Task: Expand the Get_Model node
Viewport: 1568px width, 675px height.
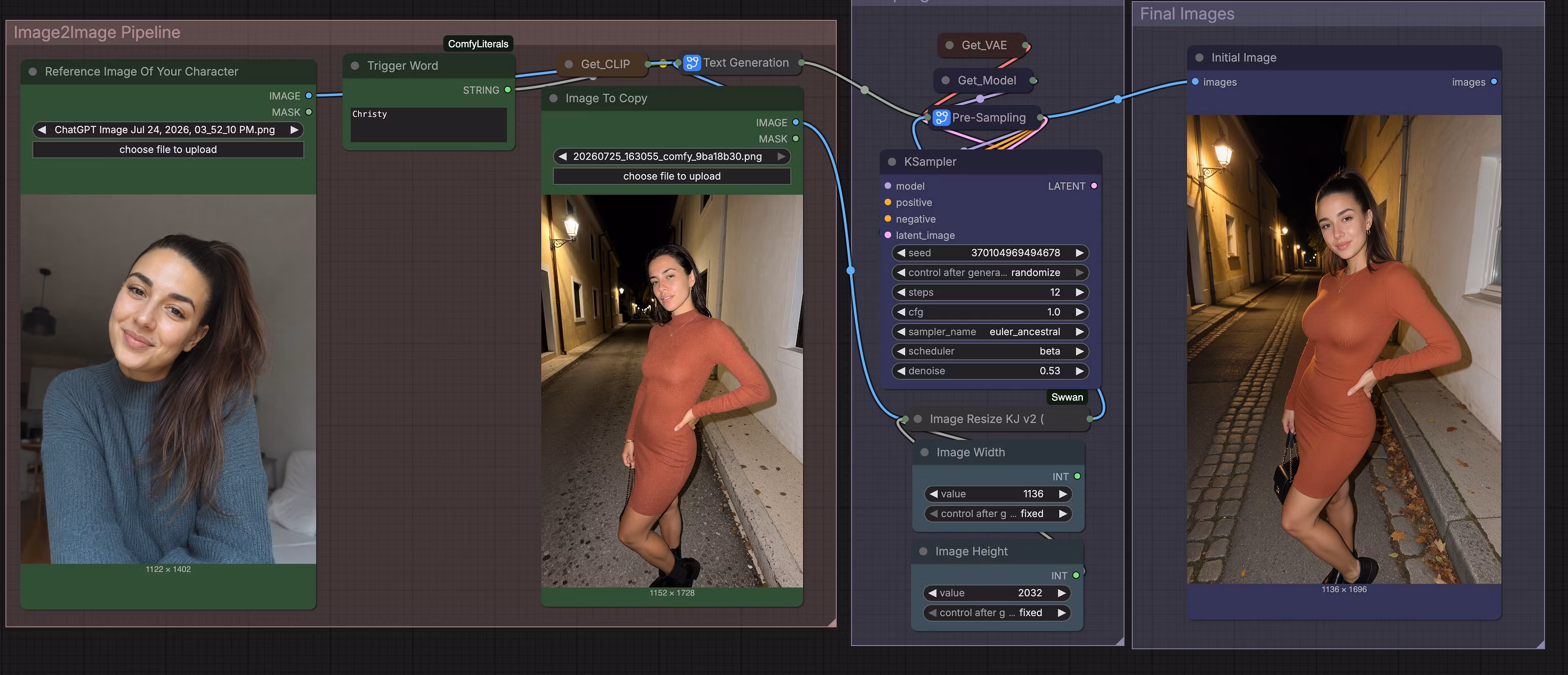Action: (946, 80)
